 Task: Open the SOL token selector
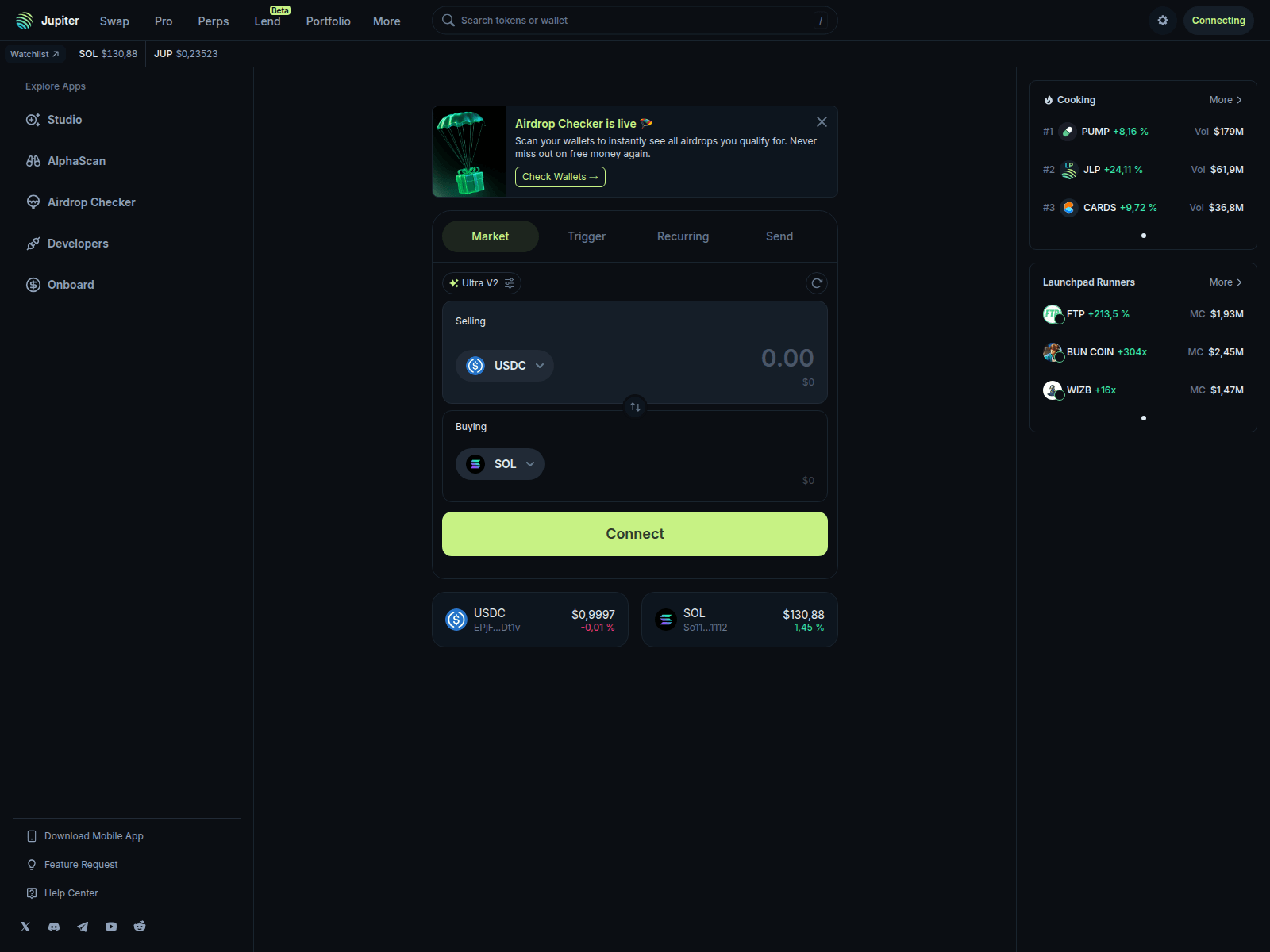pos(499,463)
